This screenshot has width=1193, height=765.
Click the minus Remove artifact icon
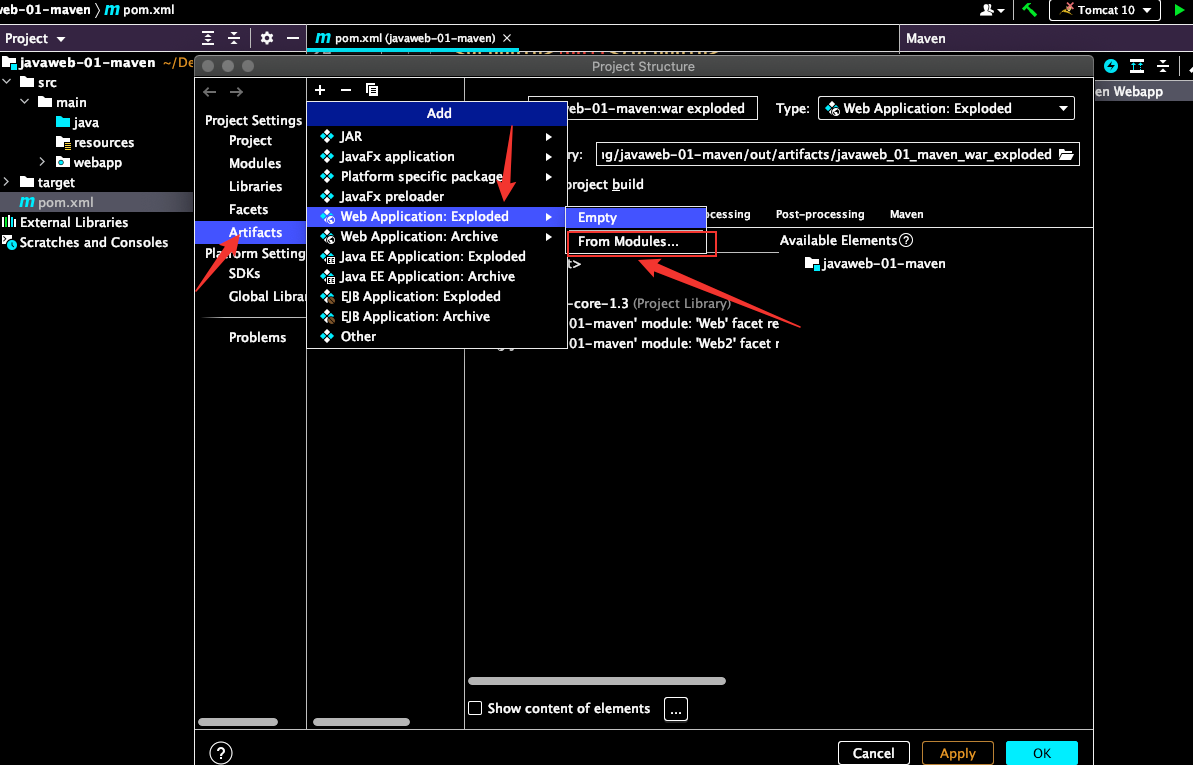346,90
